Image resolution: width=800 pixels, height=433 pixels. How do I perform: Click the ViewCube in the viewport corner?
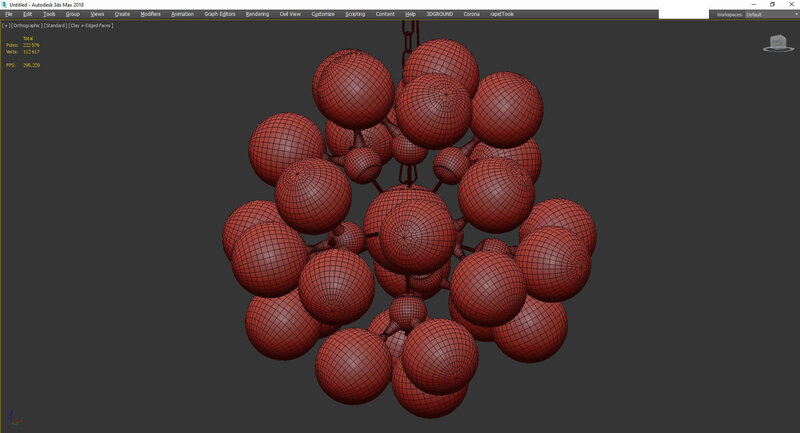[776, 42]
